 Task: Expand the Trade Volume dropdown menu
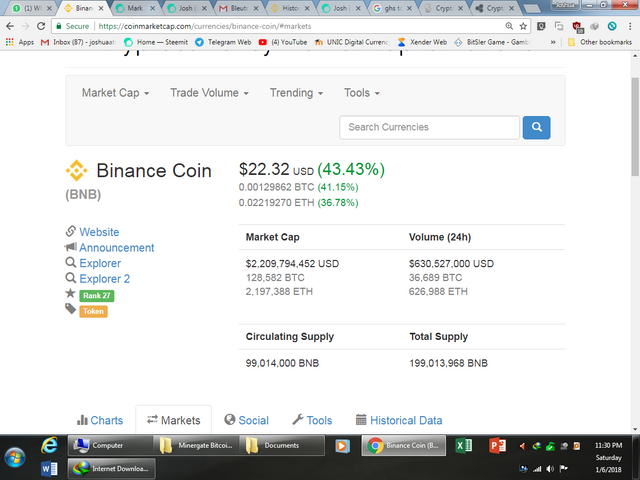pyautogui.click(x=209, y=93)
